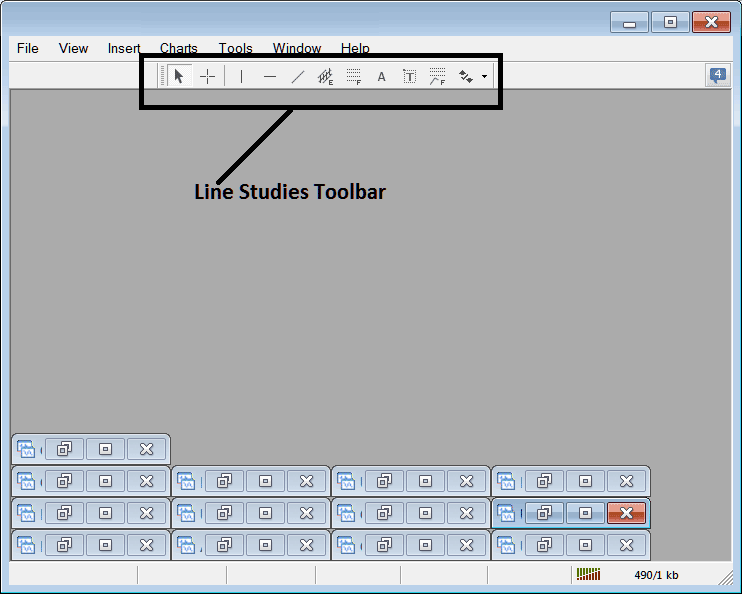The width and height of the screenshot is (742, 594).
Task: Select the diagonal Trendline tool
Action: click(297, 76)
